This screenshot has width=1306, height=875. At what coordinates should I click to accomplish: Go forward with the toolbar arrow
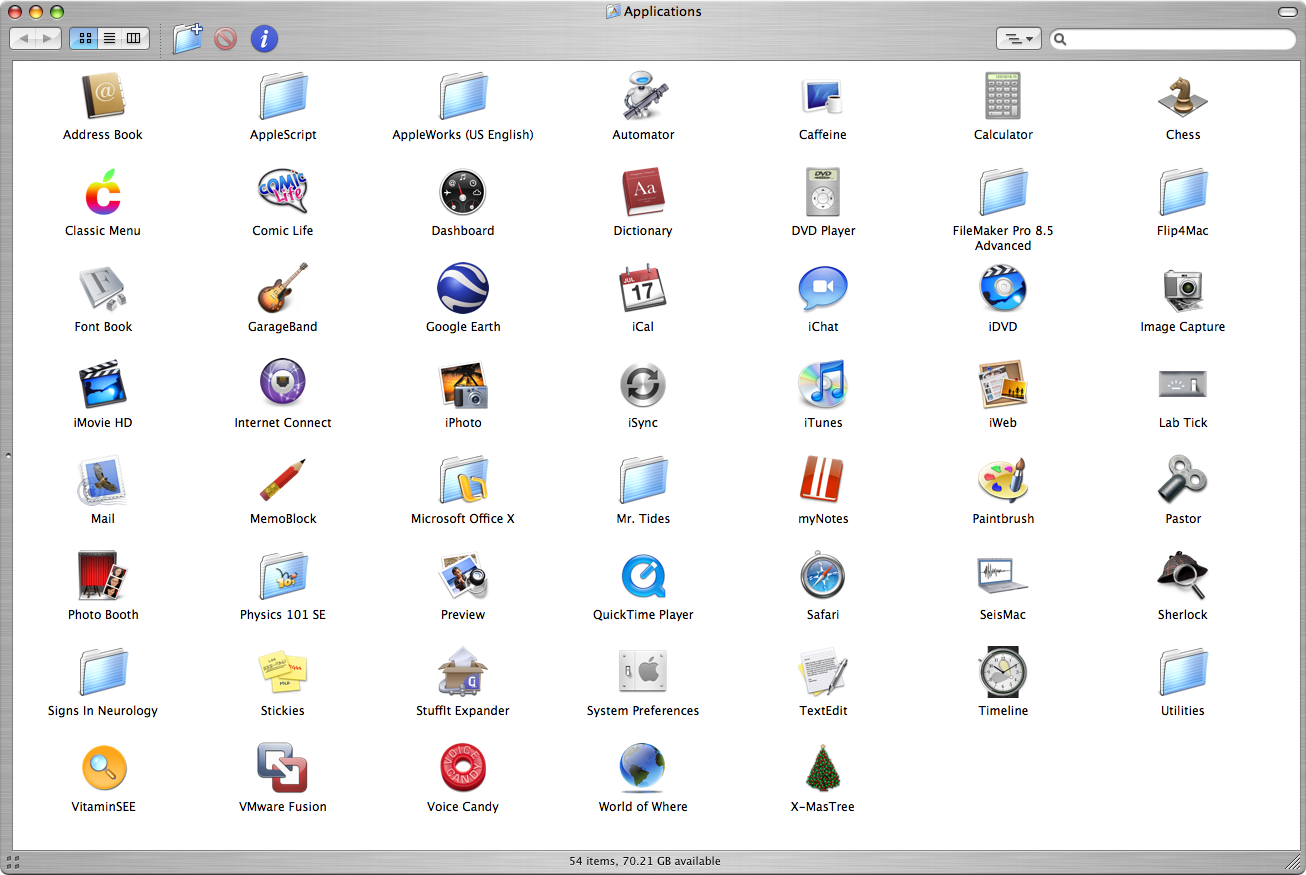pyautogui.click(x=50, y=38)
